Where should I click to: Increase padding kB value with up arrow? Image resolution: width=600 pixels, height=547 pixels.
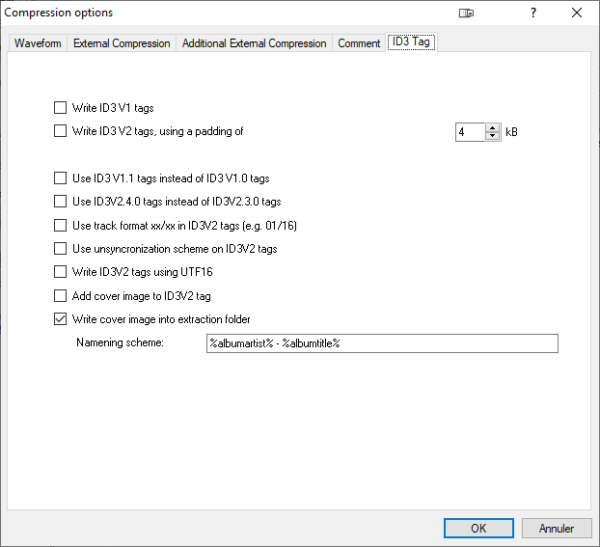point(492,128)
